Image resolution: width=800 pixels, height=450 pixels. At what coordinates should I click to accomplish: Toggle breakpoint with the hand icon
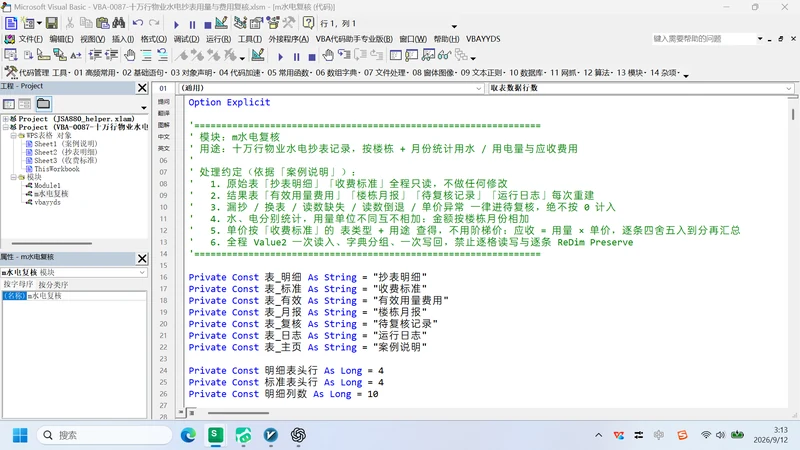click(130, 55)
